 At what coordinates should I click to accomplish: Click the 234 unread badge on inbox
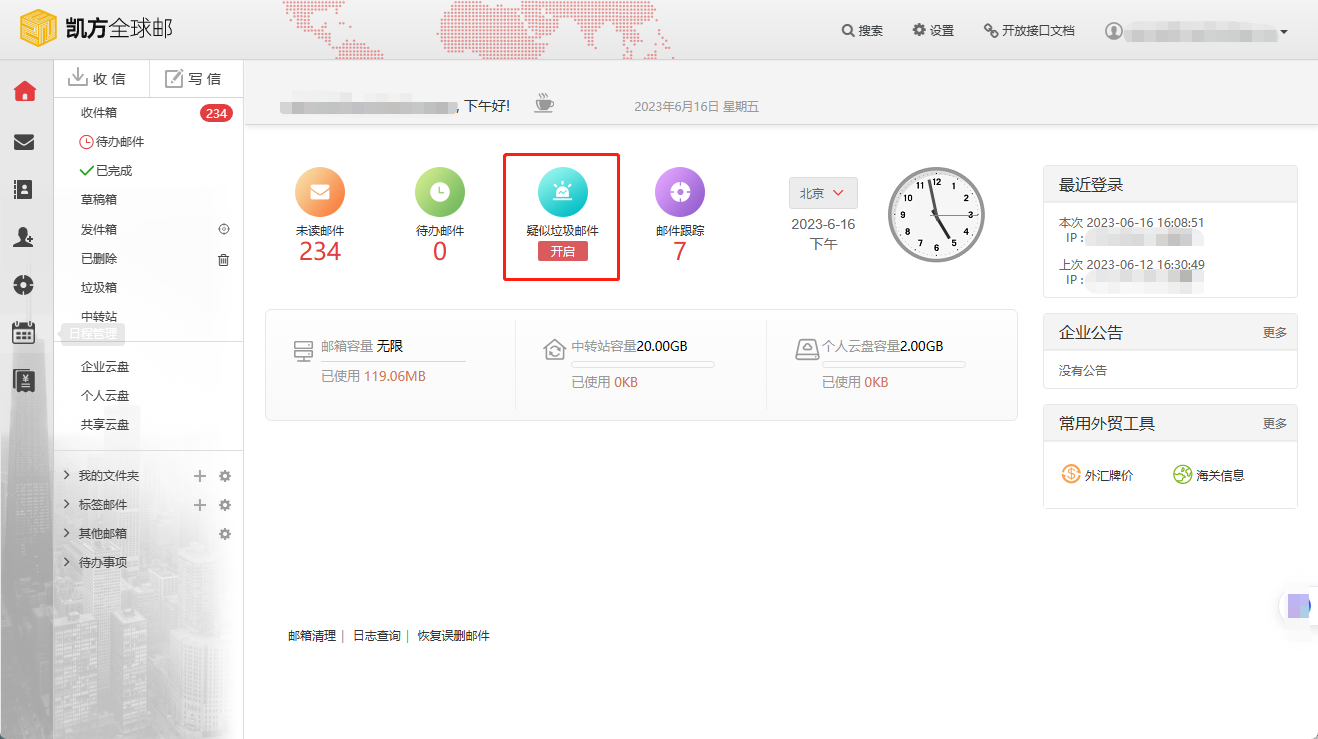point(216,113)
